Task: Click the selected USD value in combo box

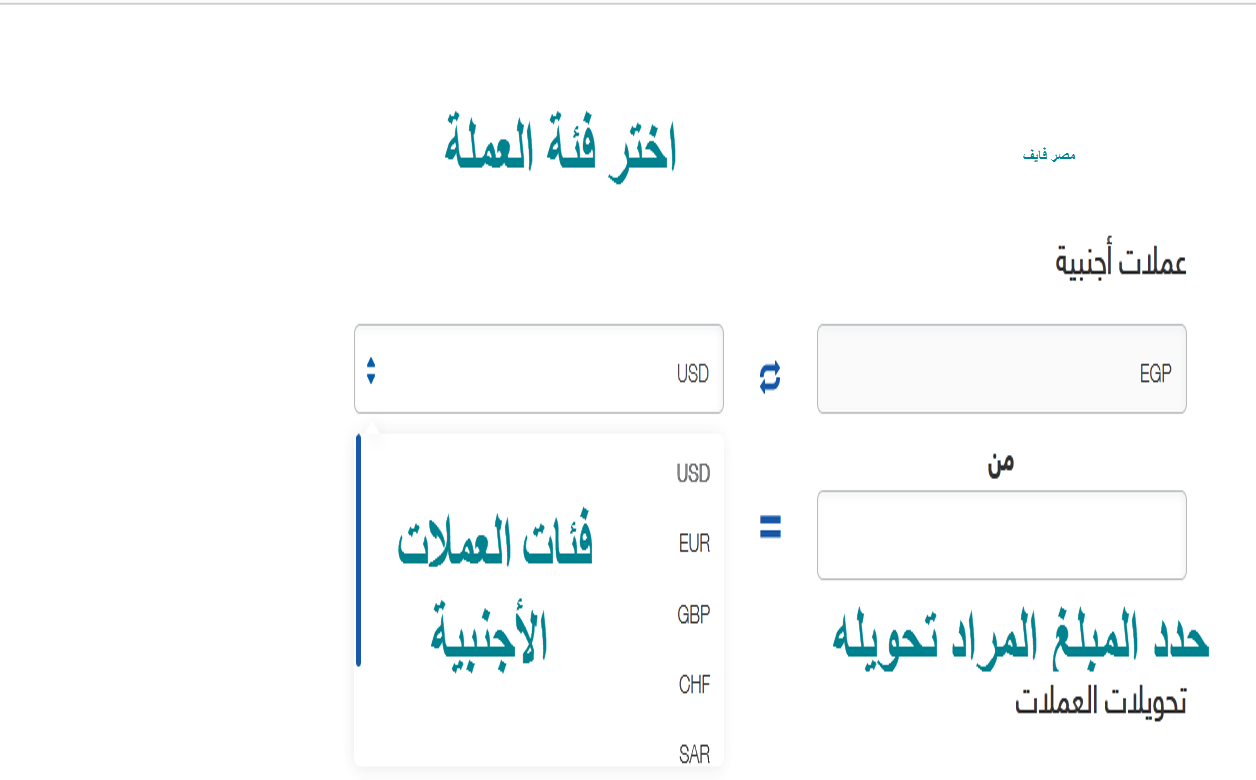Action: (692, 374)
